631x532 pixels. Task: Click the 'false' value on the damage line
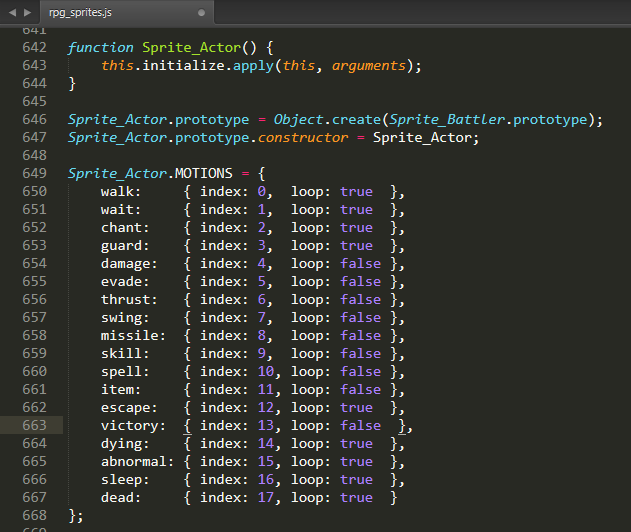coord(361,264)
